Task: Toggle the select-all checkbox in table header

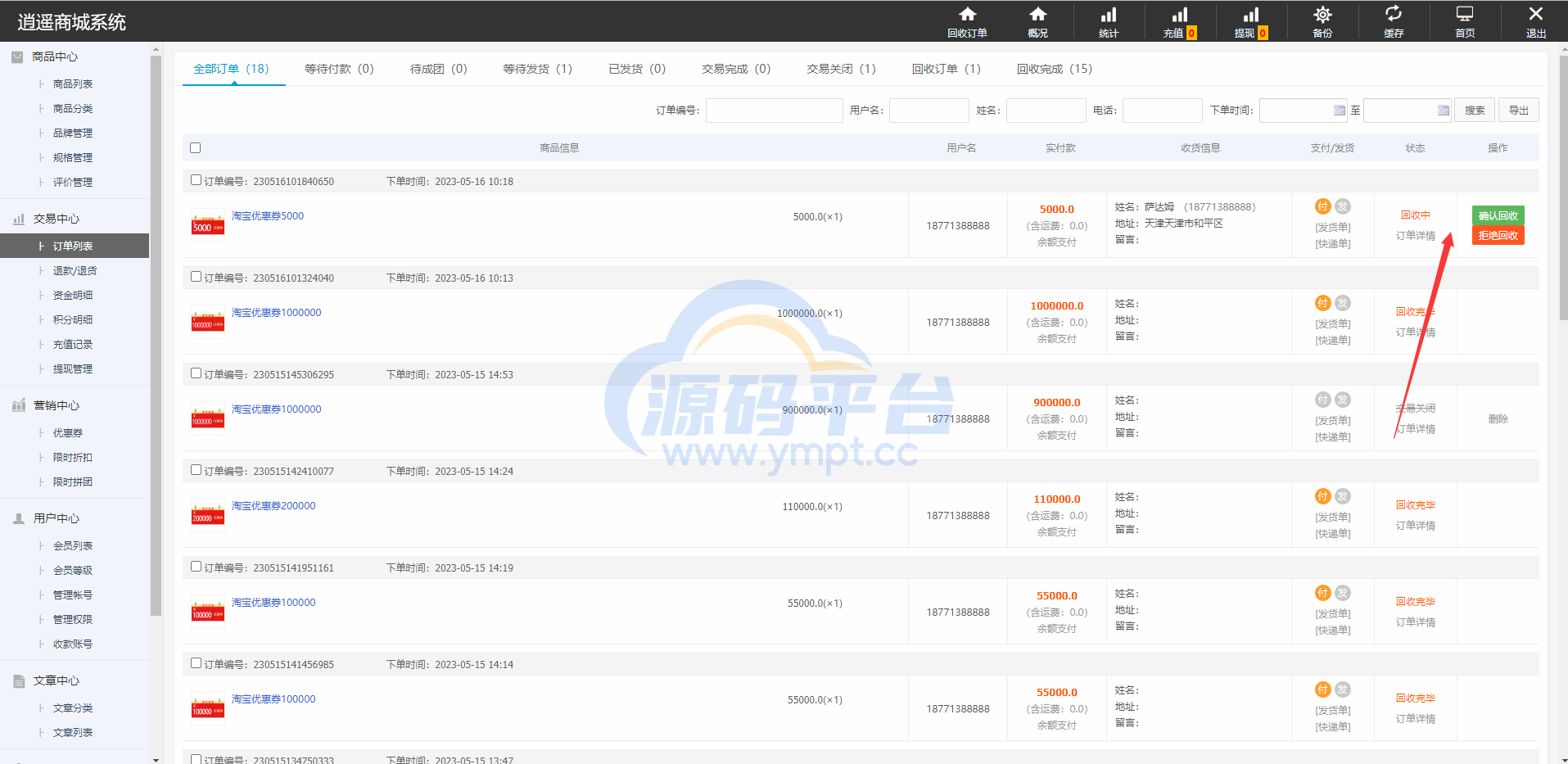Action: pos(195,148)
